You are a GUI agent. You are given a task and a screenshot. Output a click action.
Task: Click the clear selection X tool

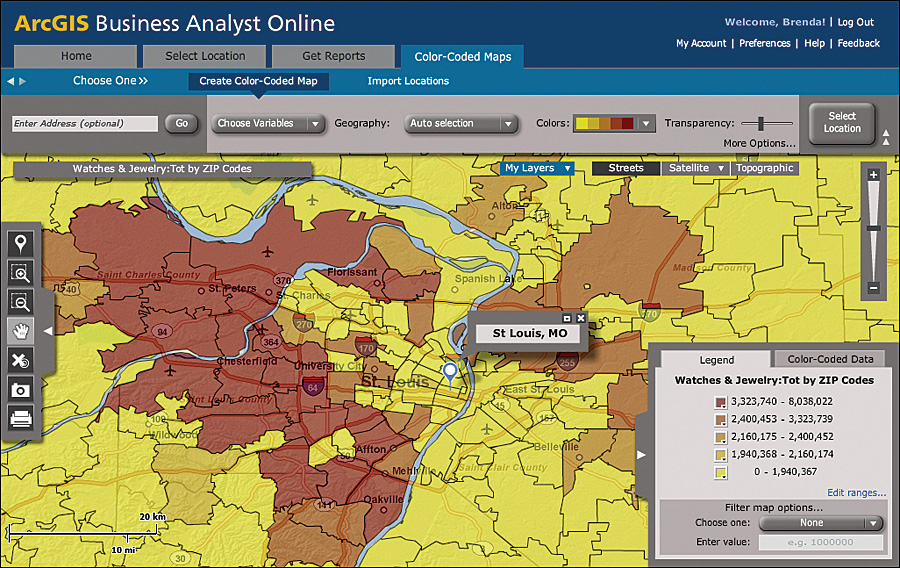[21, 360]
